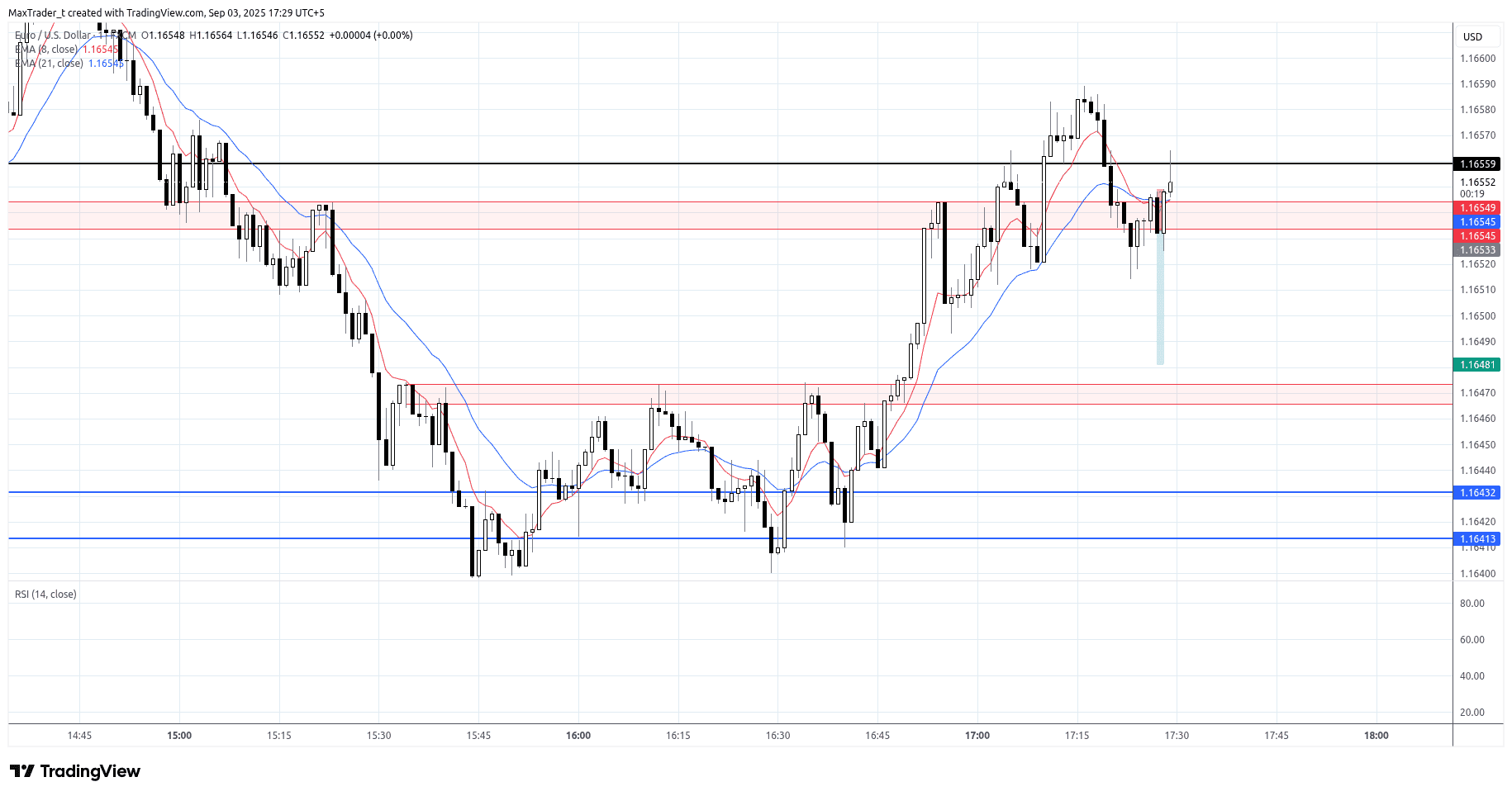This screenshot has width=1512, height=796.
Task: Click the current price 1.16552 axis label
Action: pyautogui.click(x=1477, y=182)
